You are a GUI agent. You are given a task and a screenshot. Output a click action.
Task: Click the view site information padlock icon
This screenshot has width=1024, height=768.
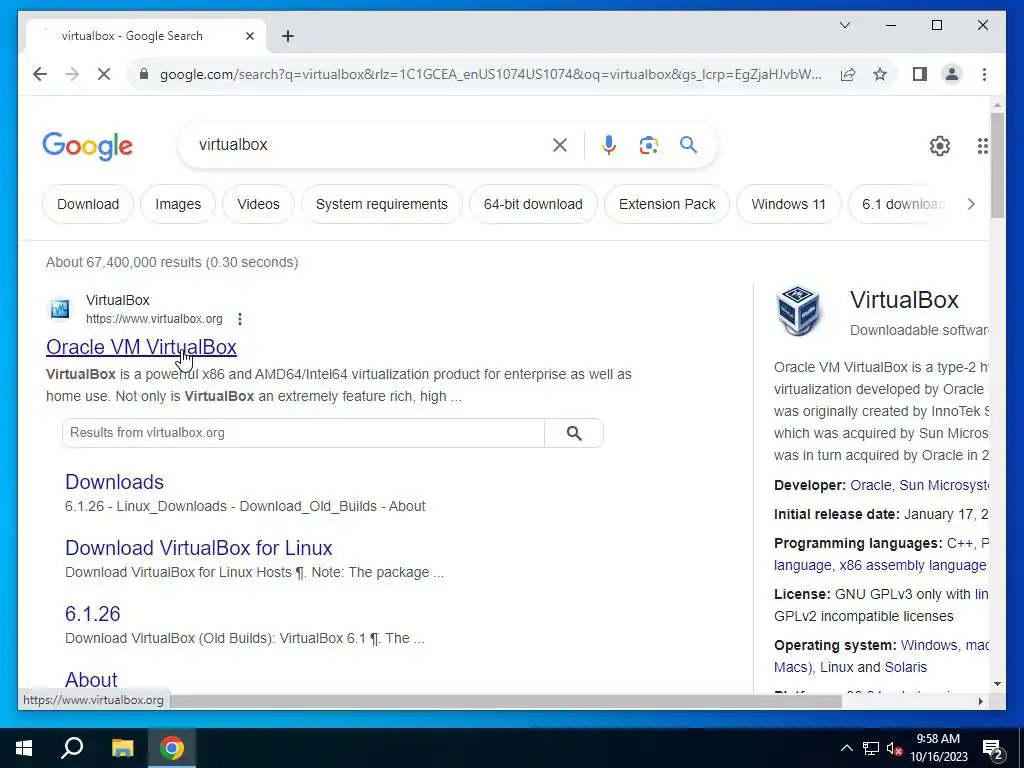pos(144,74)
